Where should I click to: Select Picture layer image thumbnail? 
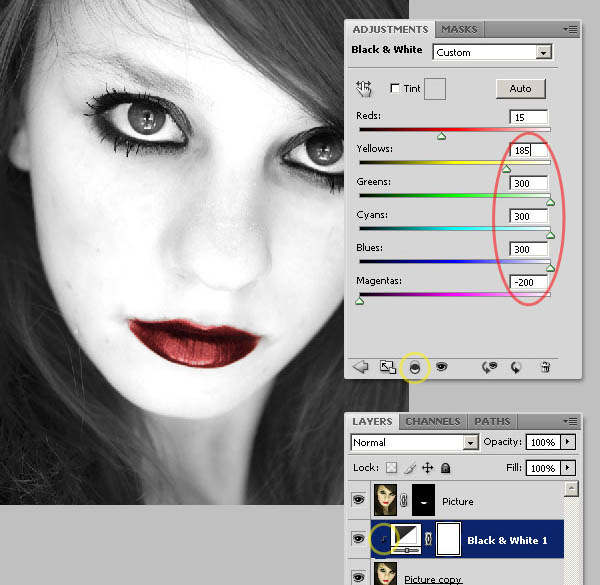385,500
